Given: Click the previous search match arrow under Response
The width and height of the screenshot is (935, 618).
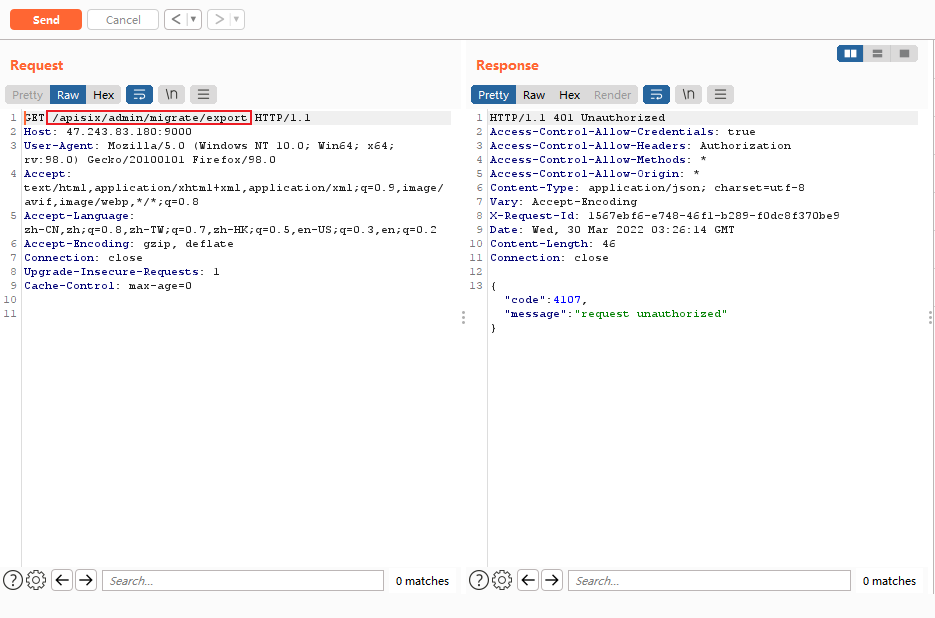Looking at the screenshot, I should click(x=528, y=580).
